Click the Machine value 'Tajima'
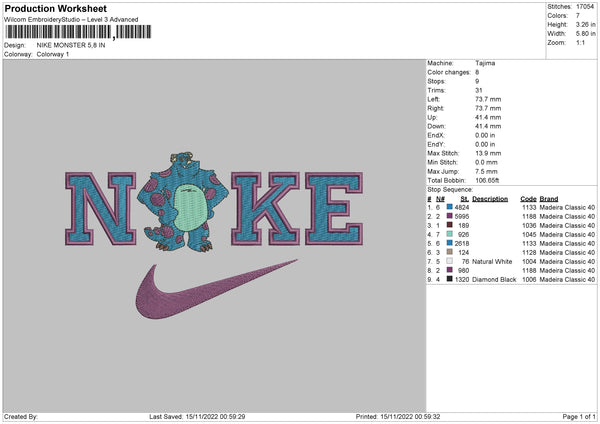 point(485,63)
